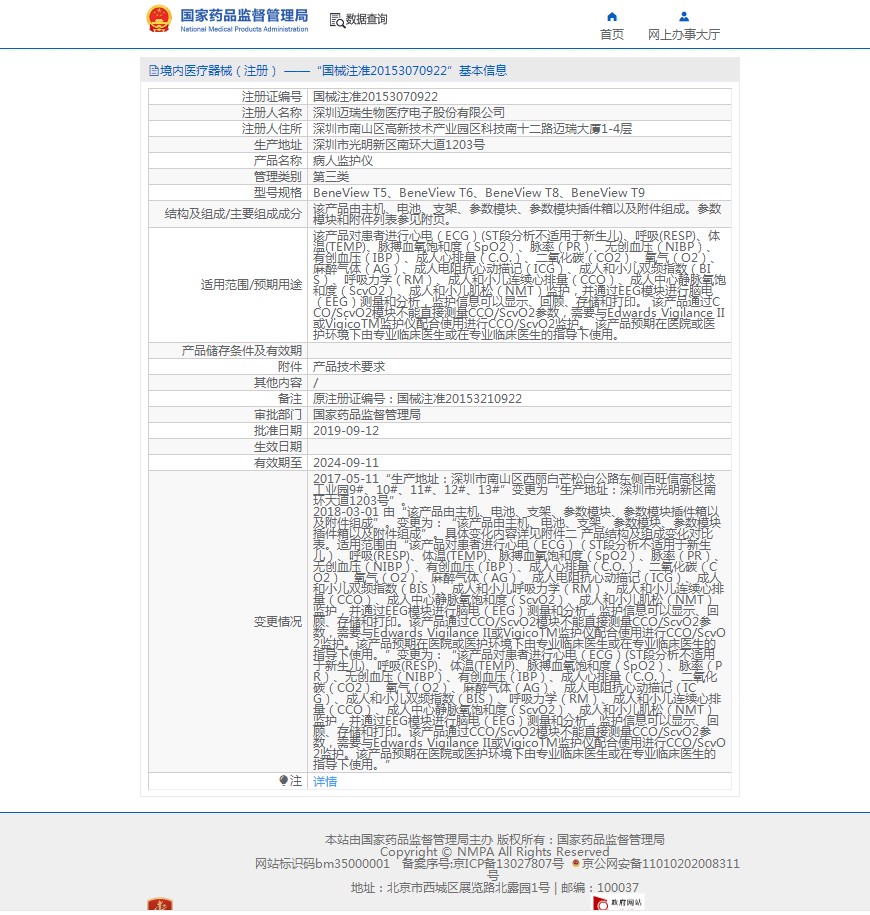Select product name 病人监护仪
870x915 pixels.
[x=343, y=160]
